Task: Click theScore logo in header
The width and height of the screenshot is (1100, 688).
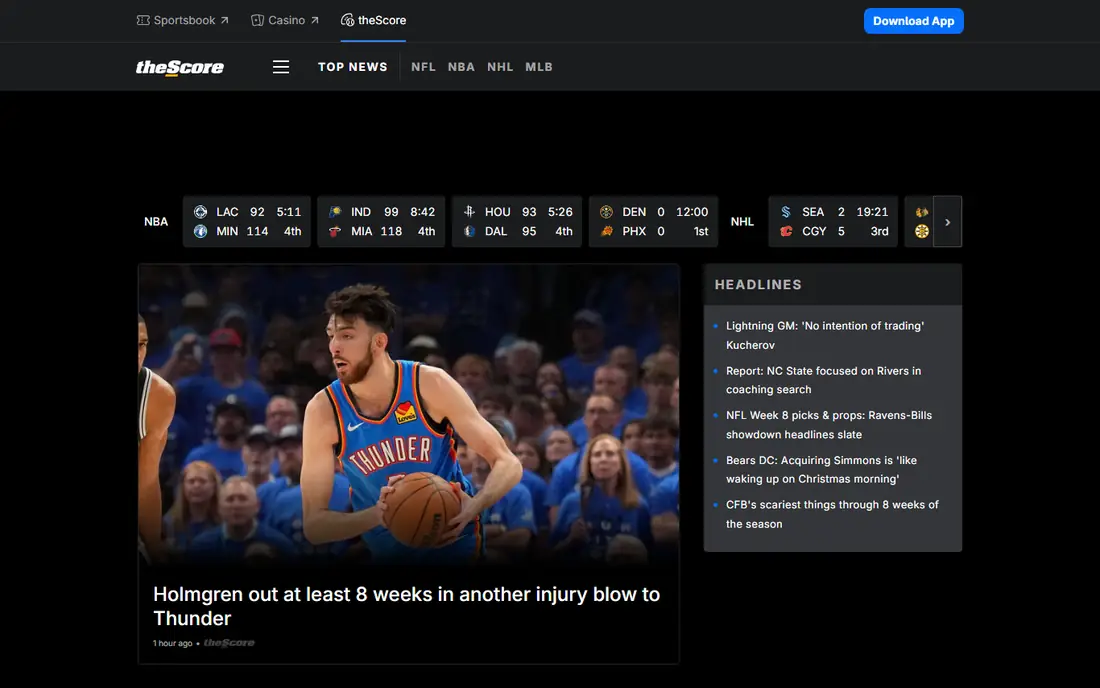Action: click(180, 67)
